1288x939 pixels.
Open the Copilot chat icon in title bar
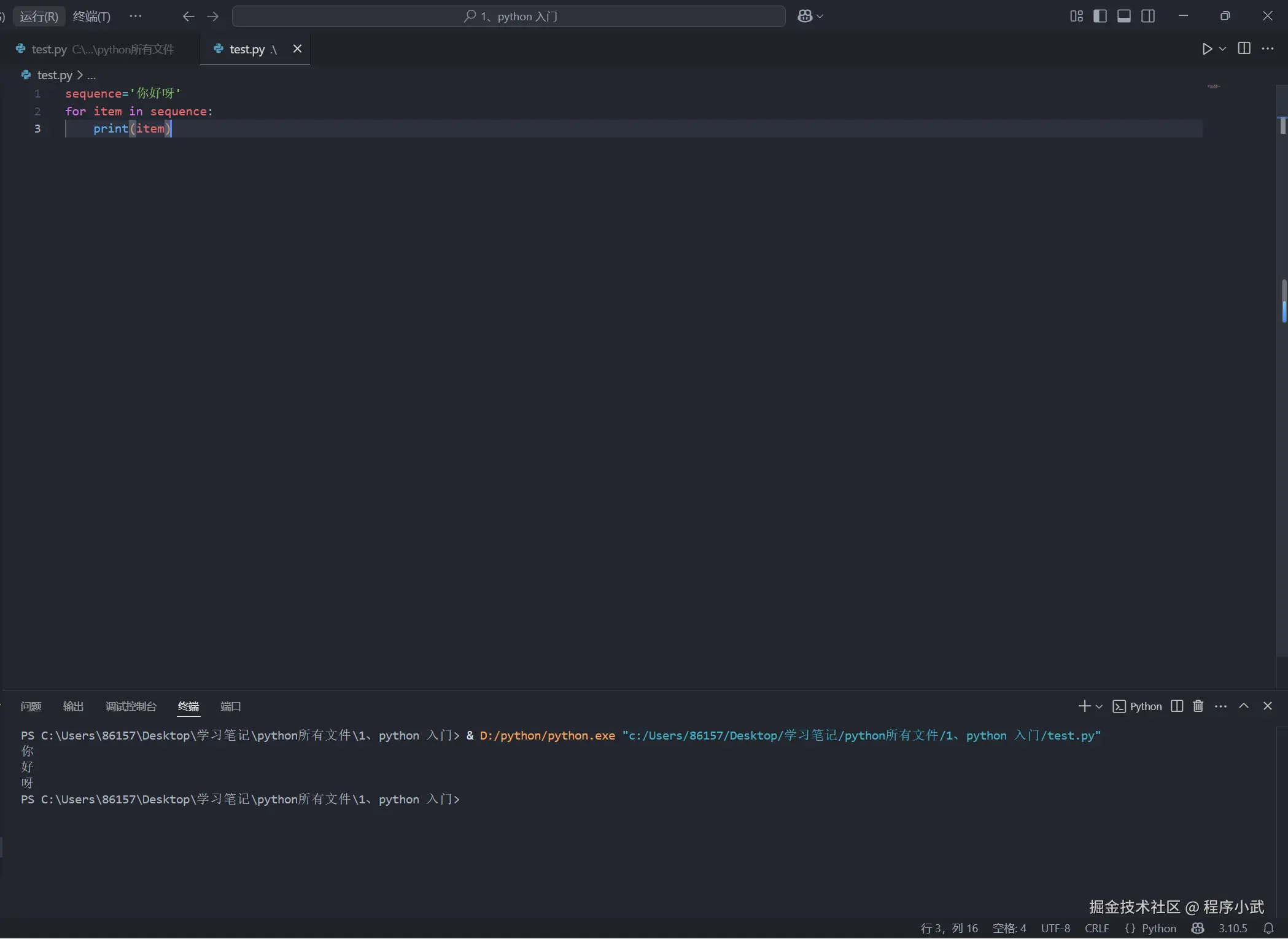tap(805, 17)
